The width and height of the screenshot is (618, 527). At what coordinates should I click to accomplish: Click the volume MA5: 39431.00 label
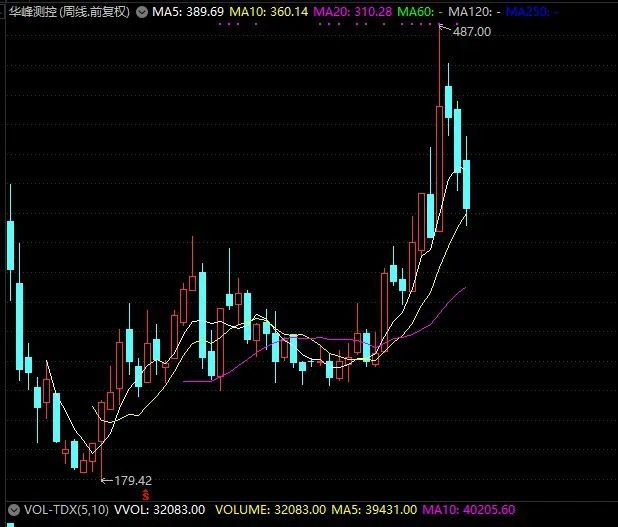(x=374, y=510)
